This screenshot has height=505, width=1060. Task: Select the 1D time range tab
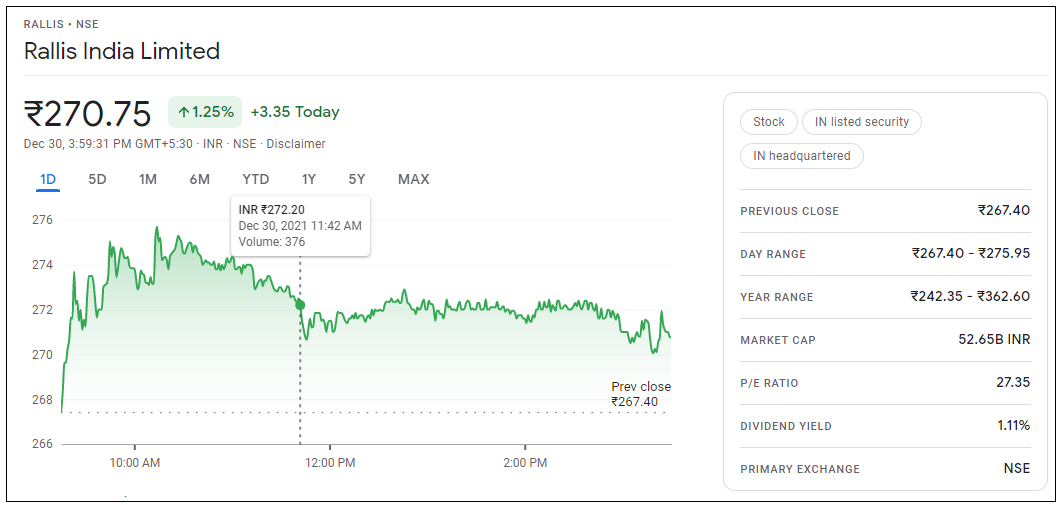48,179
